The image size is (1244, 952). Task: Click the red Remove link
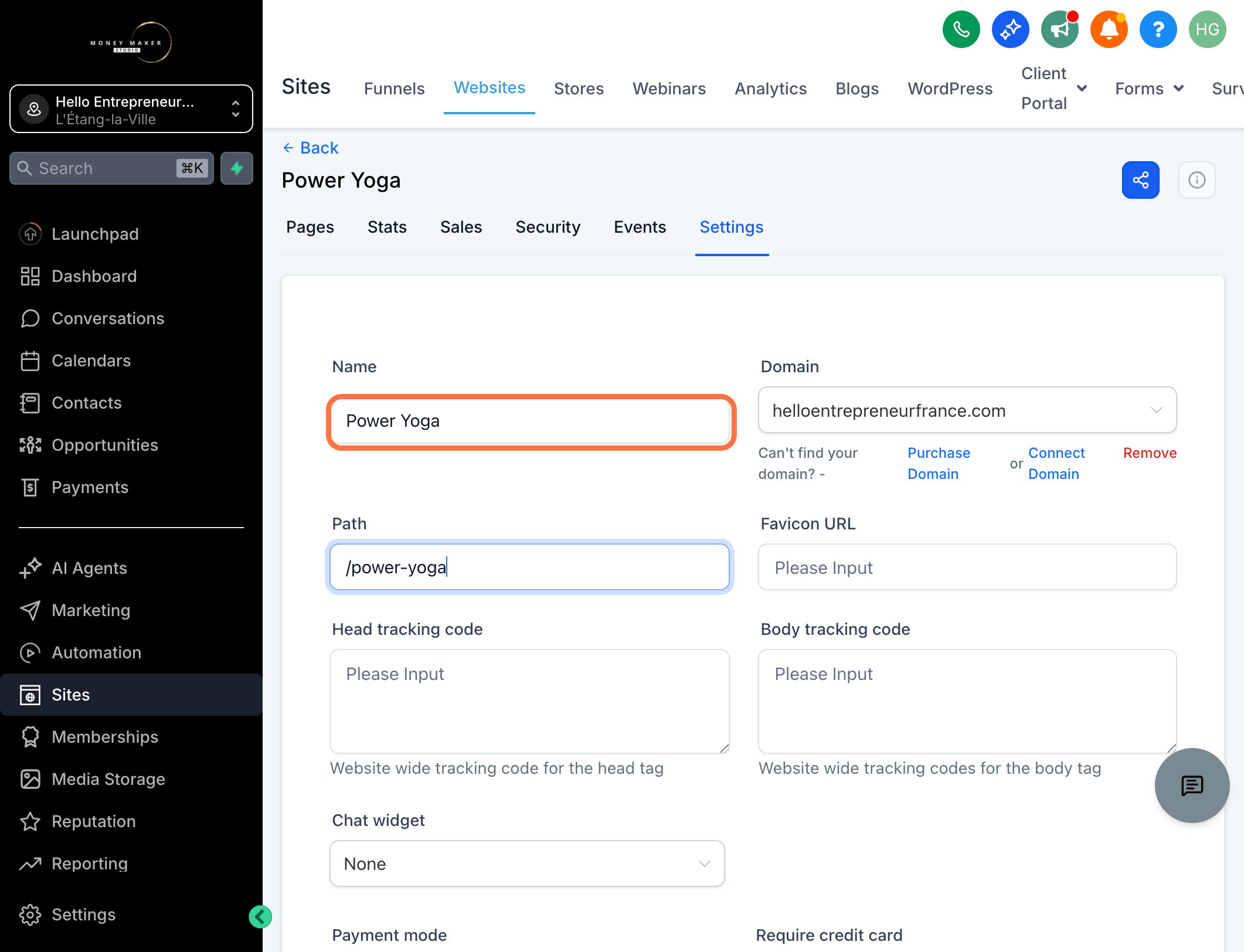click(x=1150, y=453)
